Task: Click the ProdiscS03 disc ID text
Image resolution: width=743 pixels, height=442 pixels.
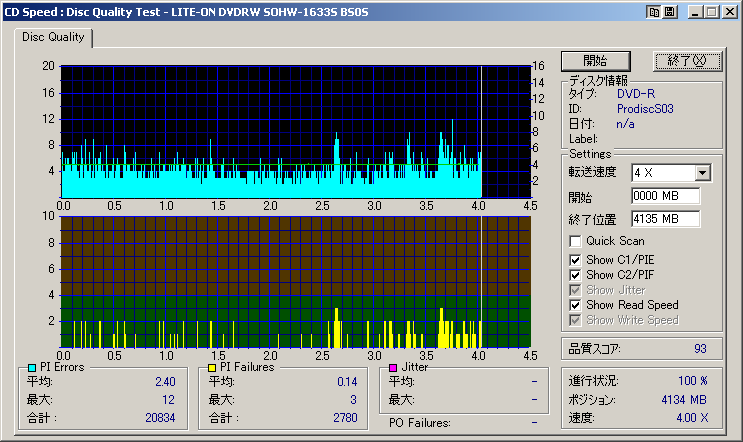Action: coord(645,109)
